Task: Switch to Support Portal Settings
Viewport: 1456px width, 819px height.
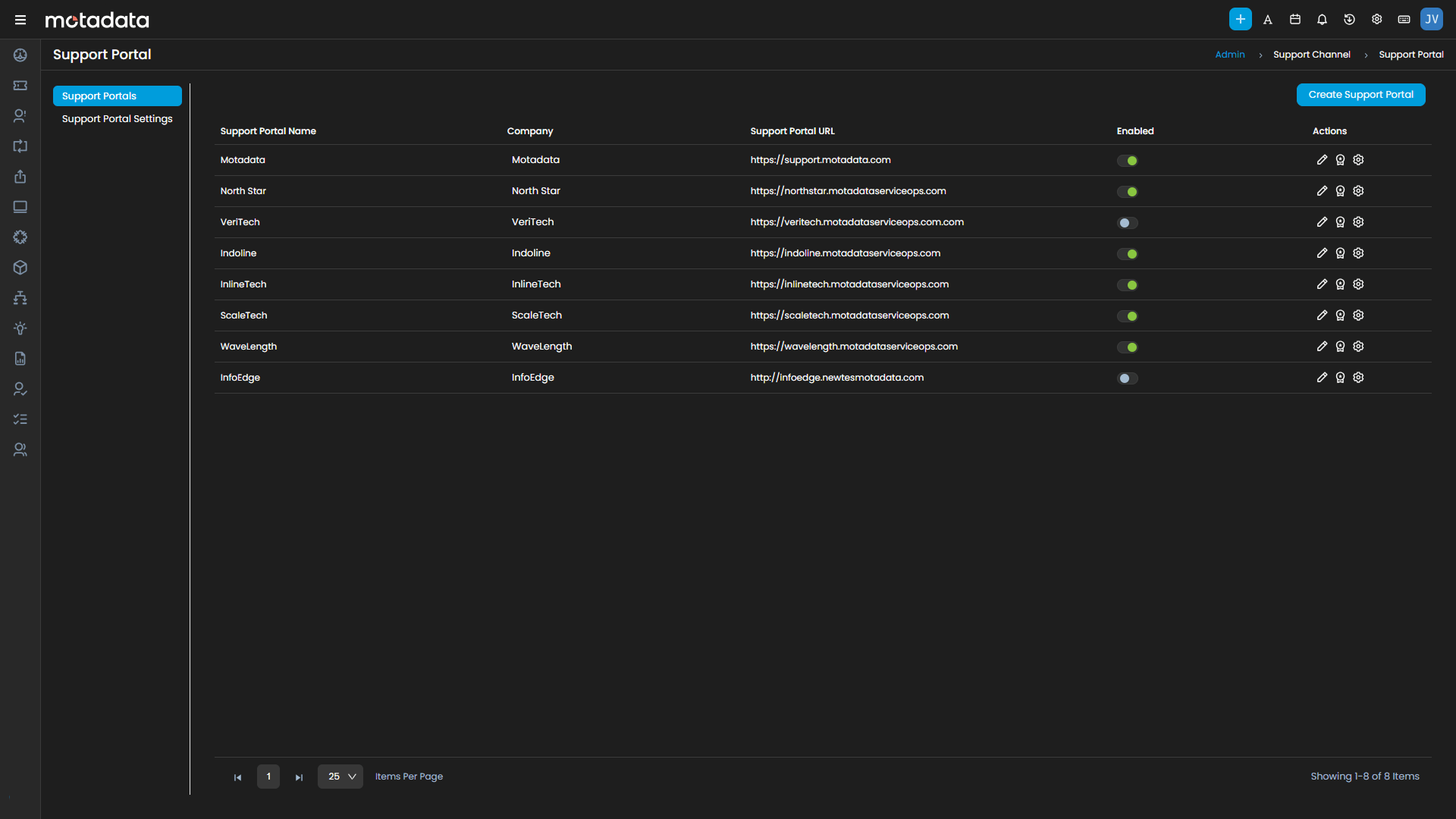Action: pos(117,118)
